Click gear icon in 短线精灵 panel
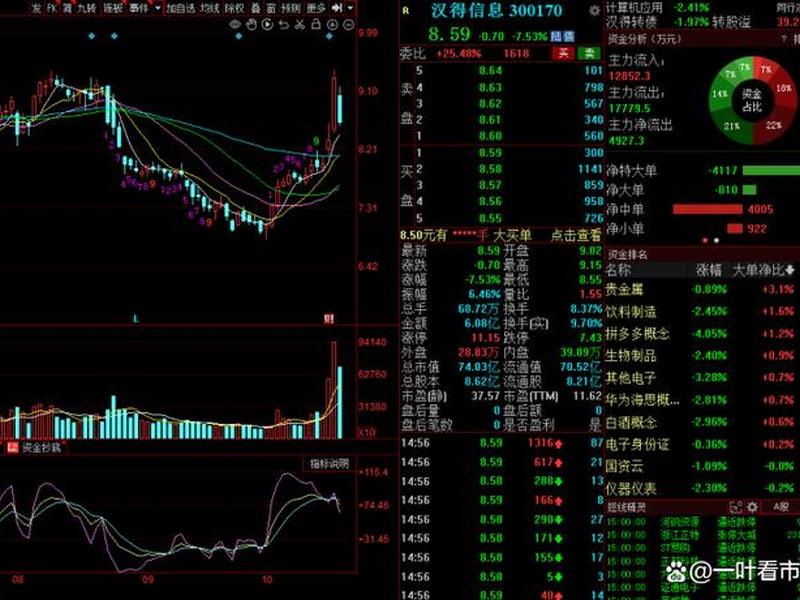Image resolution: width=800 pixels, height=600 pixels. pyautogui.click(x=752, y=507)
